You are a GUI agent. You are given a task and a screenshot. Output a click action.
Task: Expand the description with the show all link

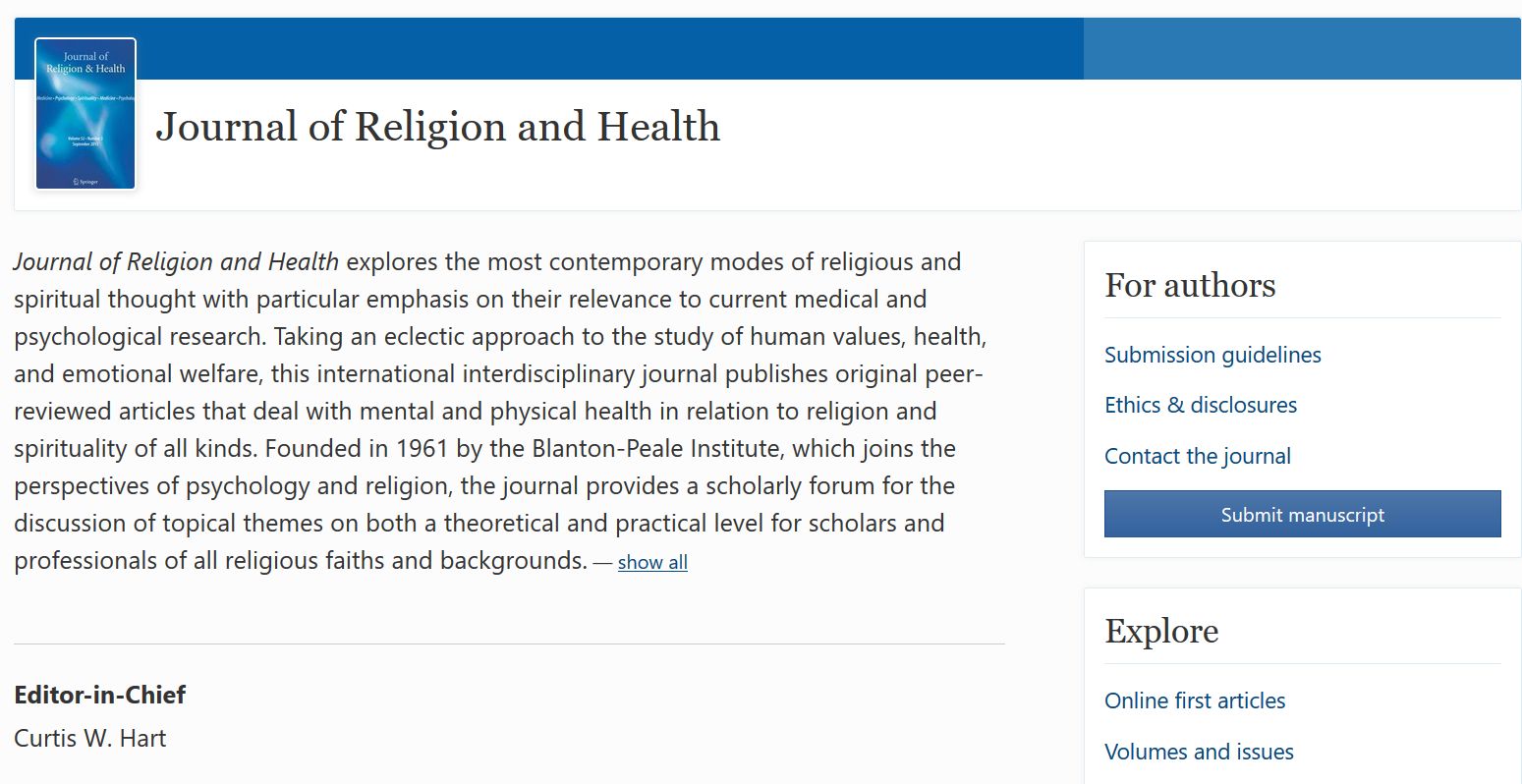[652, 562]
